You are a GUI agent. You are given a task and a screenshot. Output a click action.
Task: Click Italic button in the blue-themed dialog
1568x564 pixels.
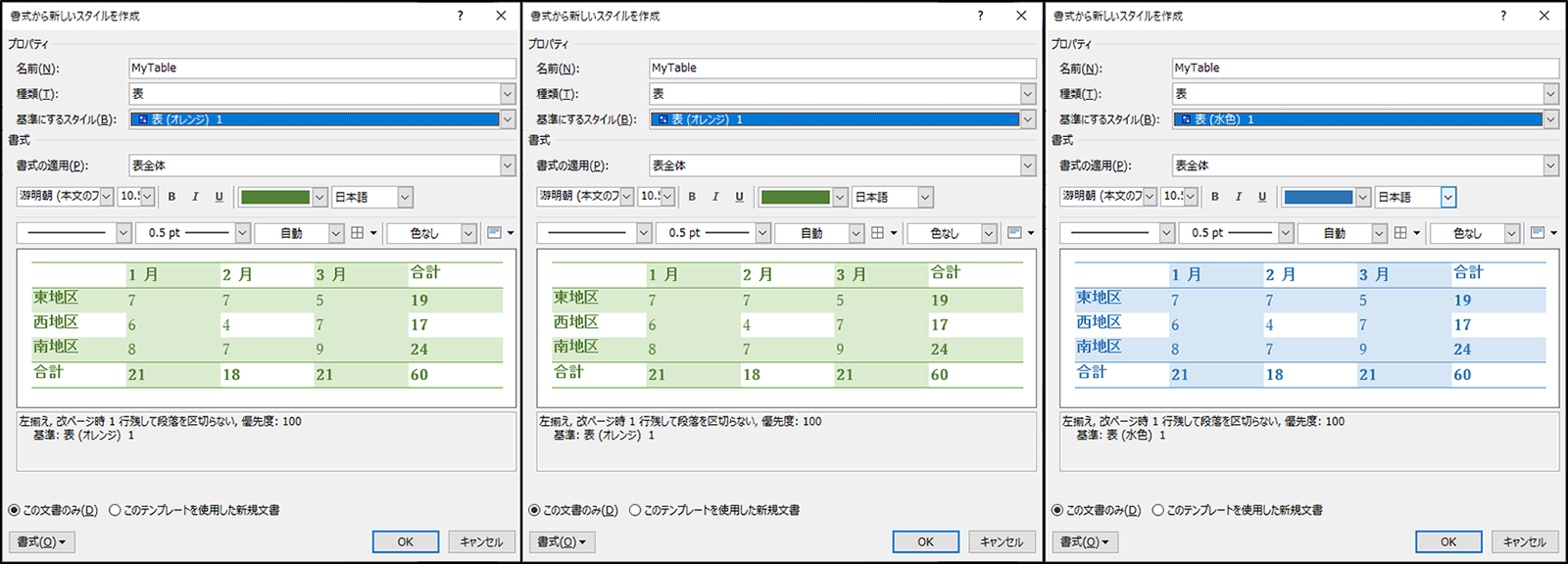tap(1238, 197)
